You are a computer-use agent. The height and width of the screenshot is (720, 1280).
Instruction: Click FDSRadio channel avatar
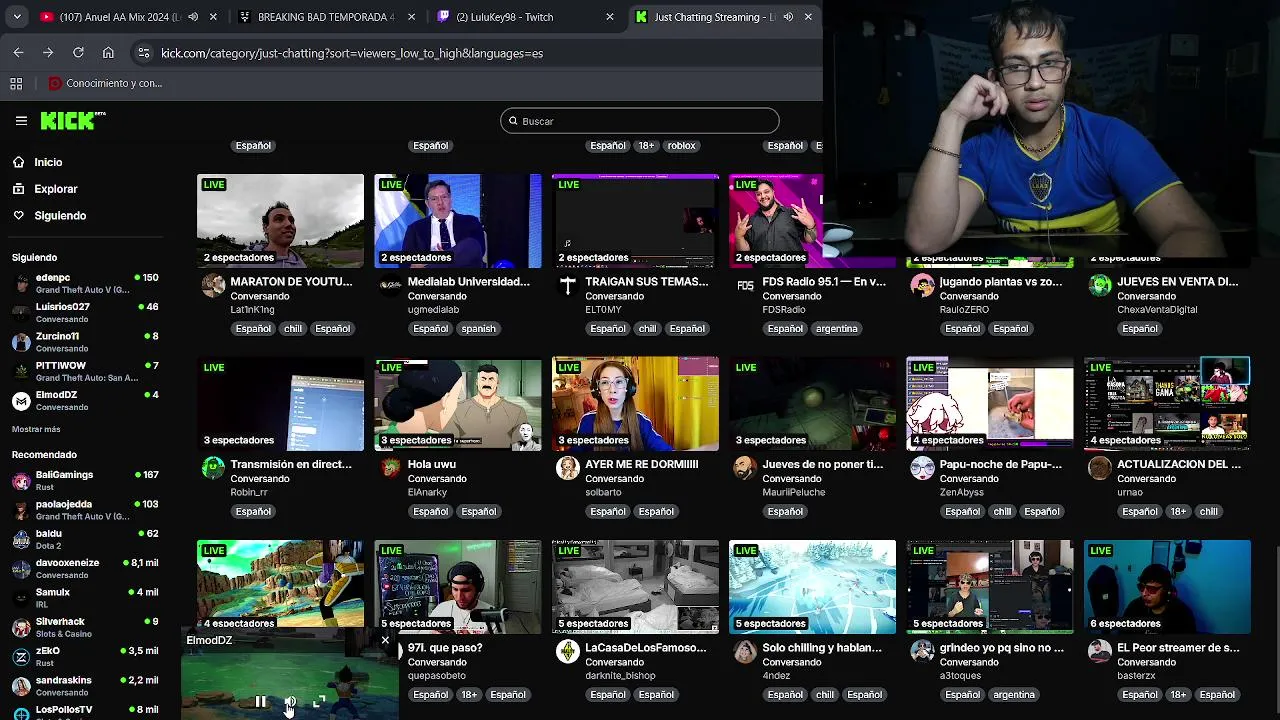(x=745, y=286)
